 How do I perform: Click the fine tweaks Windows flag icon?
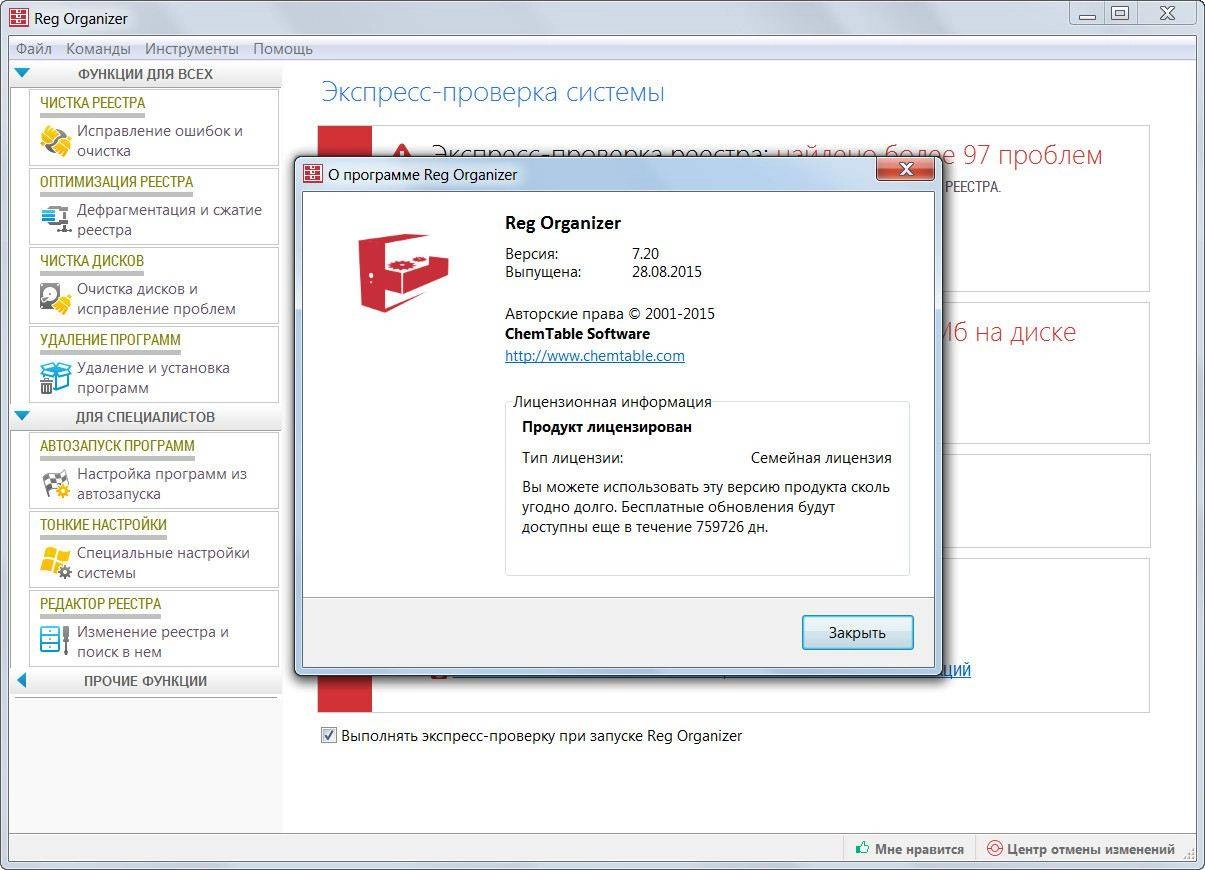coord(55,563)
